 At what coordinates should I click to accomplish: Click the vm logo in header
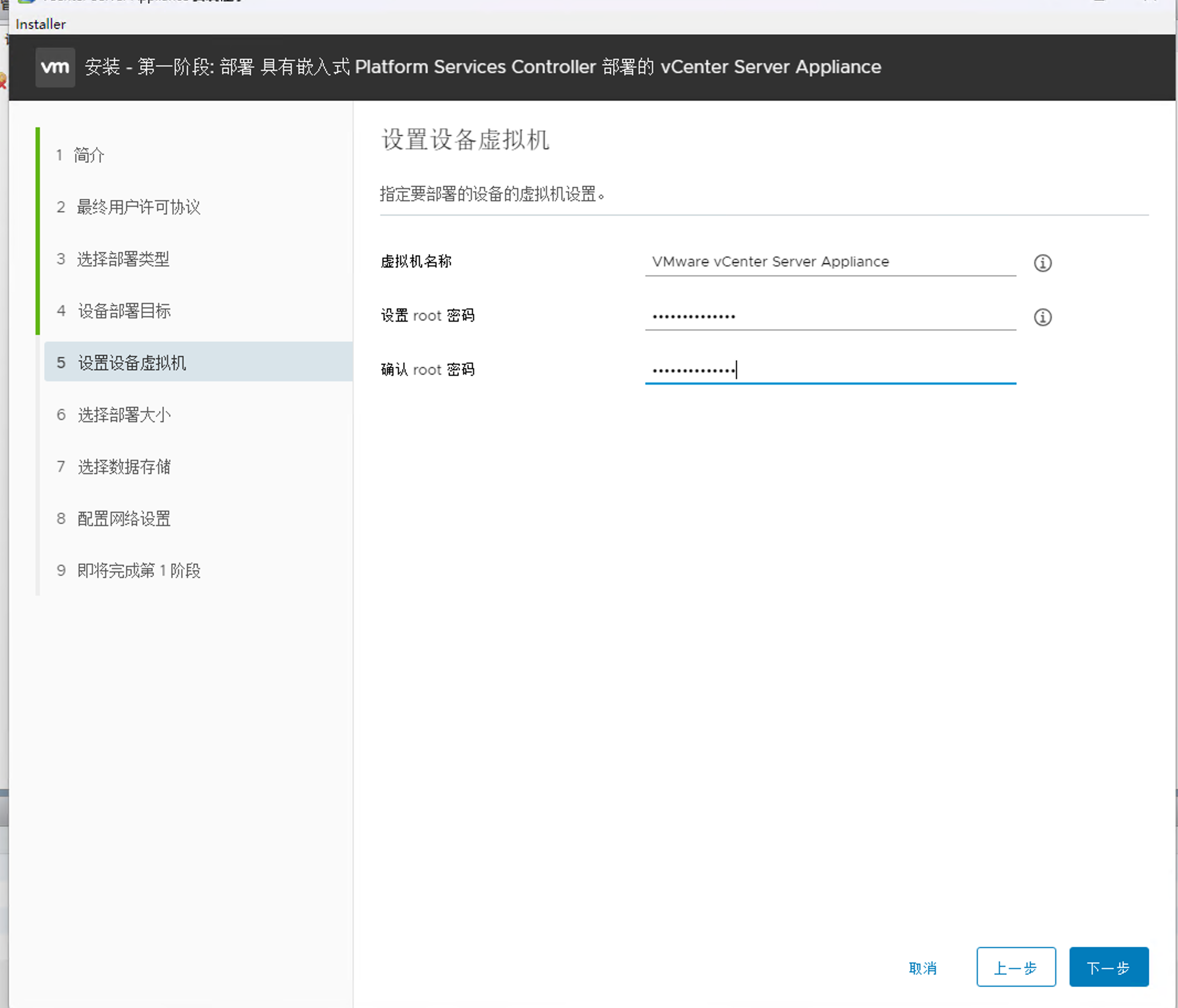pos(55,67)
